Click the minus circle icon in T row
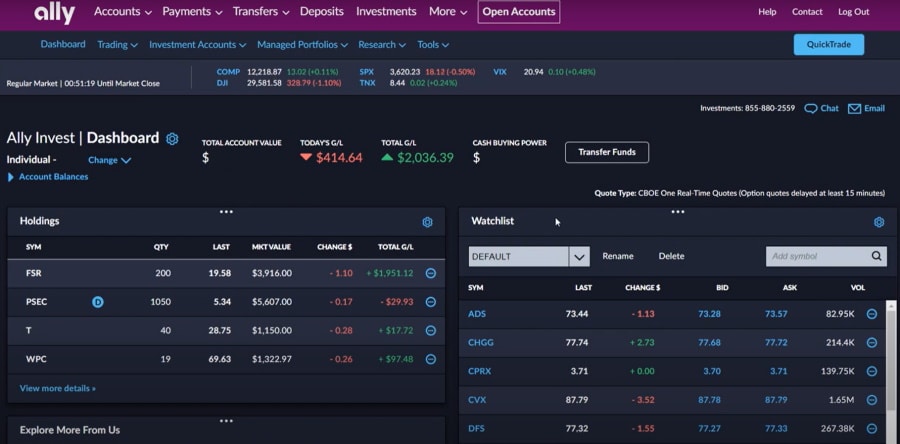The width and height of the screenshot is (900, 444). tap(430, 331)
